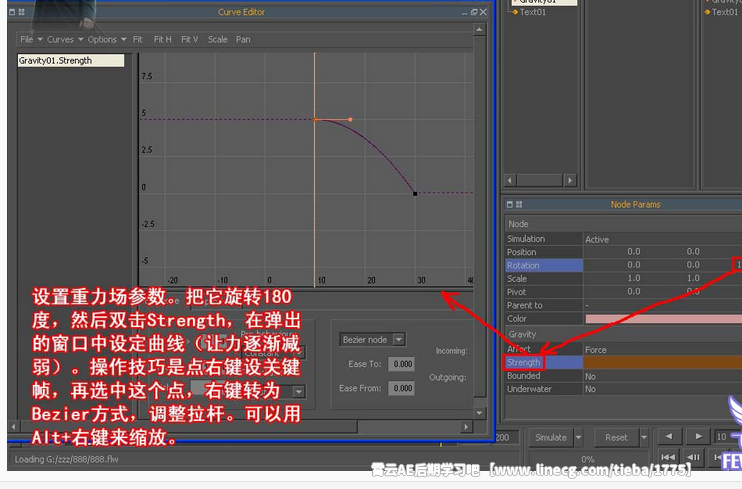Select the orange Bezier tangent handle
Viewport: 742px width, 489px height.
tap(350, 119)
